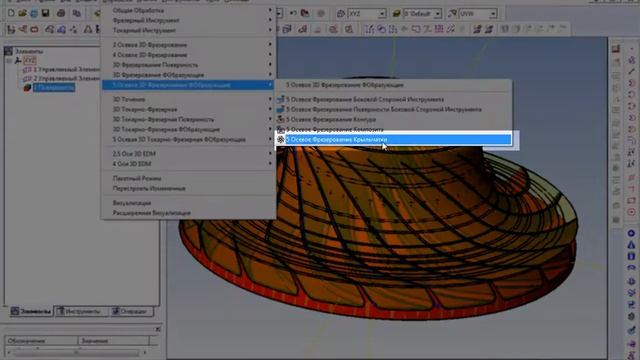The image size is (640, 360).
Task: Expand the Токарный Инструмент submenu
Action: [188, 30]
